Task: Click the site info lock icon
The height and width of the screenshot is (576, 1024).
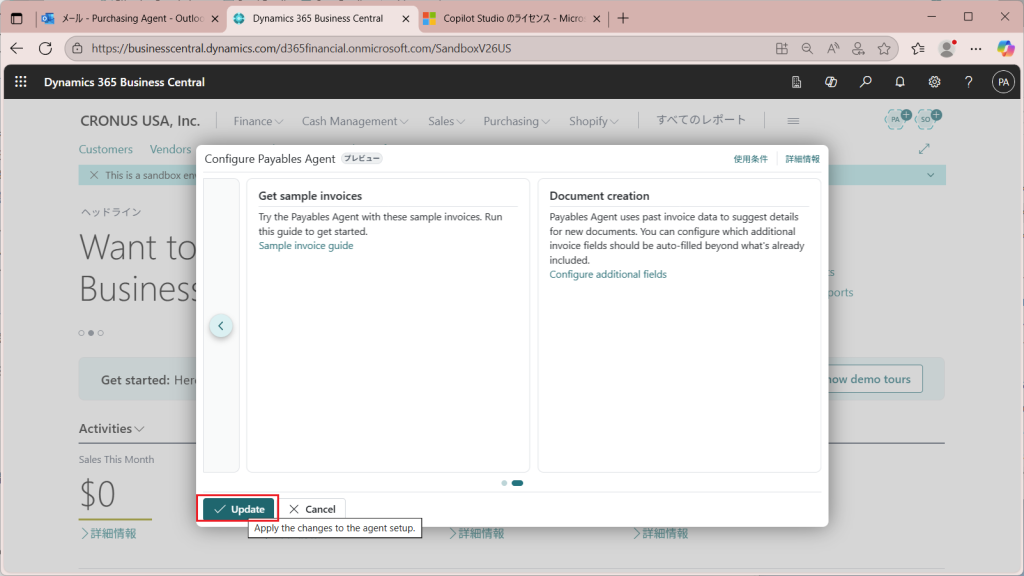Action: tap(77, 48)
